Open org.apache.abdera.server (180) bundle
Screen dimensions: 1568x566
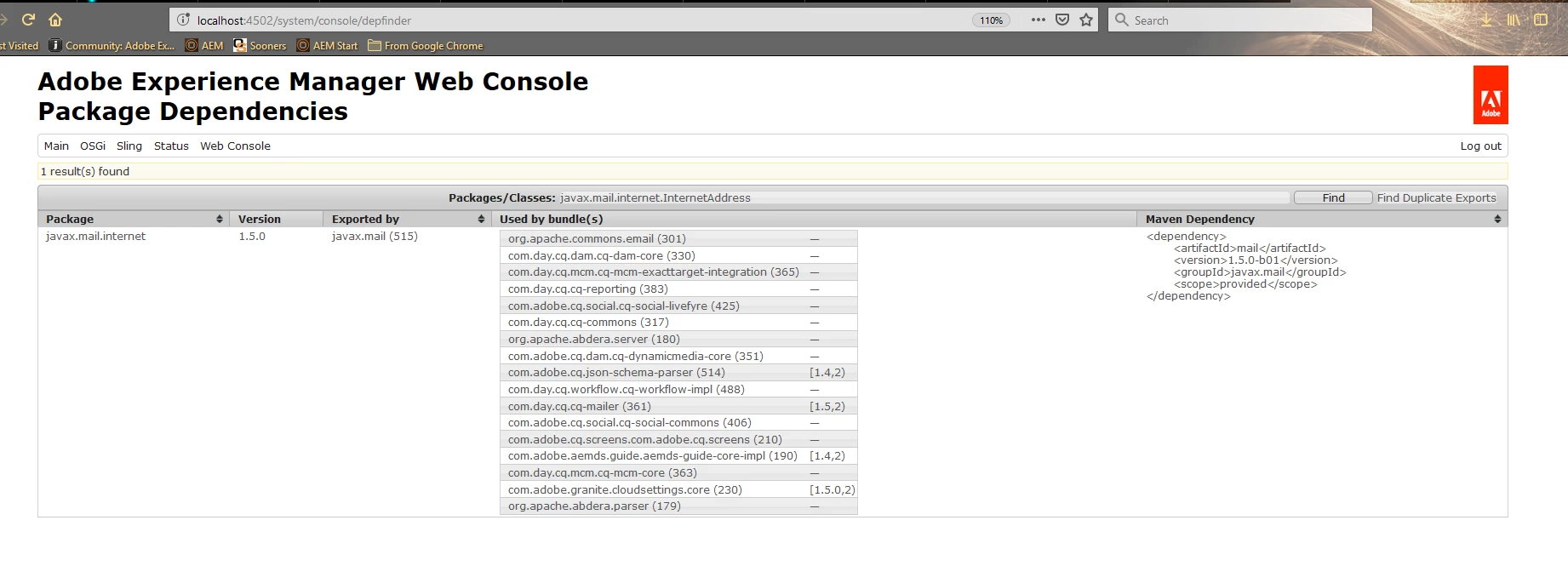pos(594,339)
